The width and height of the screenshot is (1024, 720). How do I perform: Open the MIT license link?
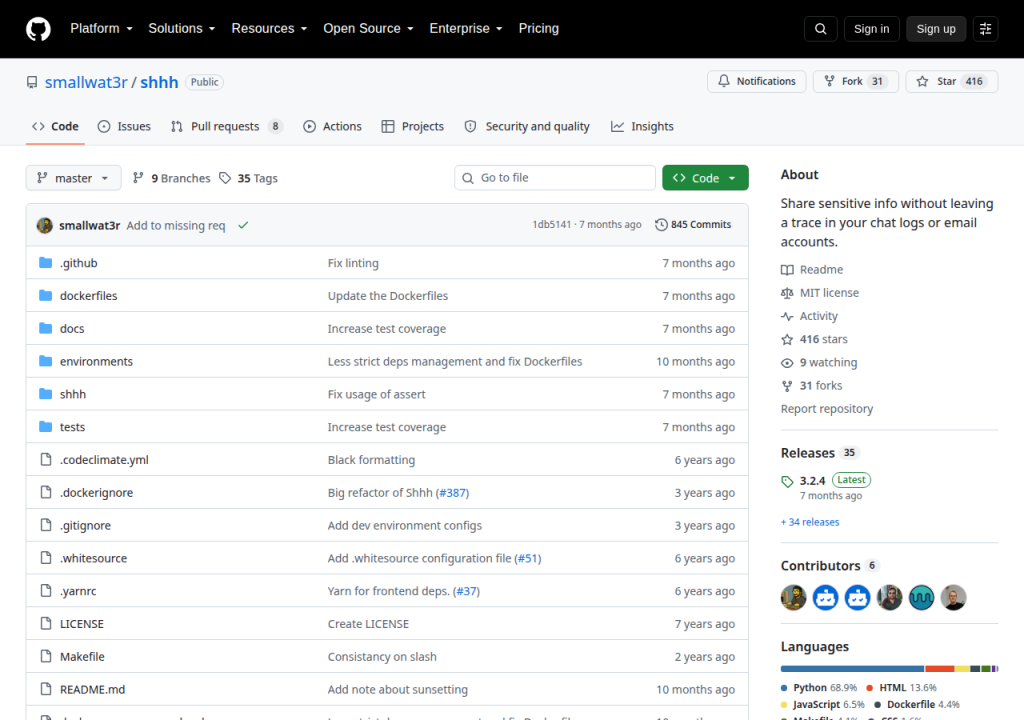[x=820, y=293]
